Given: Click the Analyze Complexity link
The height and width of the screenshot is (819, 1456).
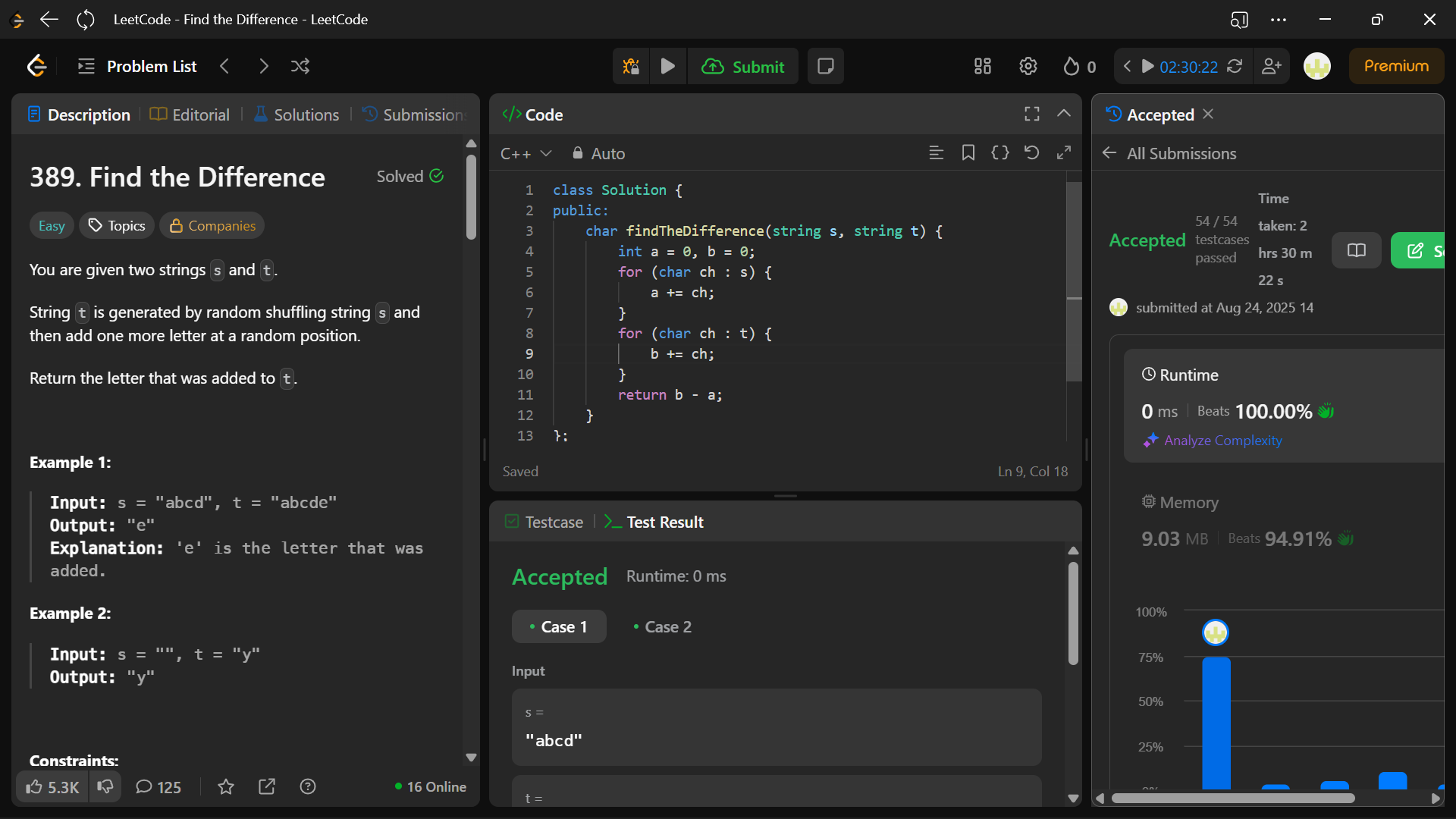Looking at the screenshot, I should (1222, 441).
